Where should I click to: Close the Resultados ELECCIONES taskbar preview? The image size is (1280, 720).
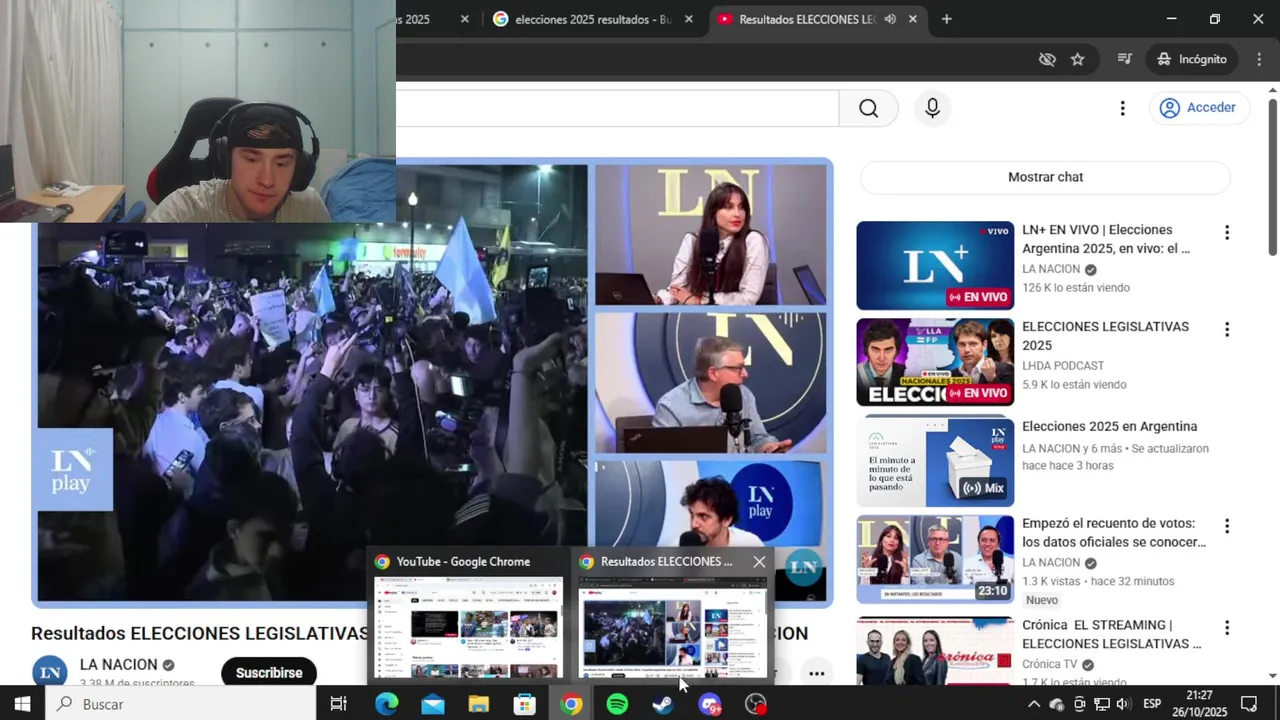point(759,562)
